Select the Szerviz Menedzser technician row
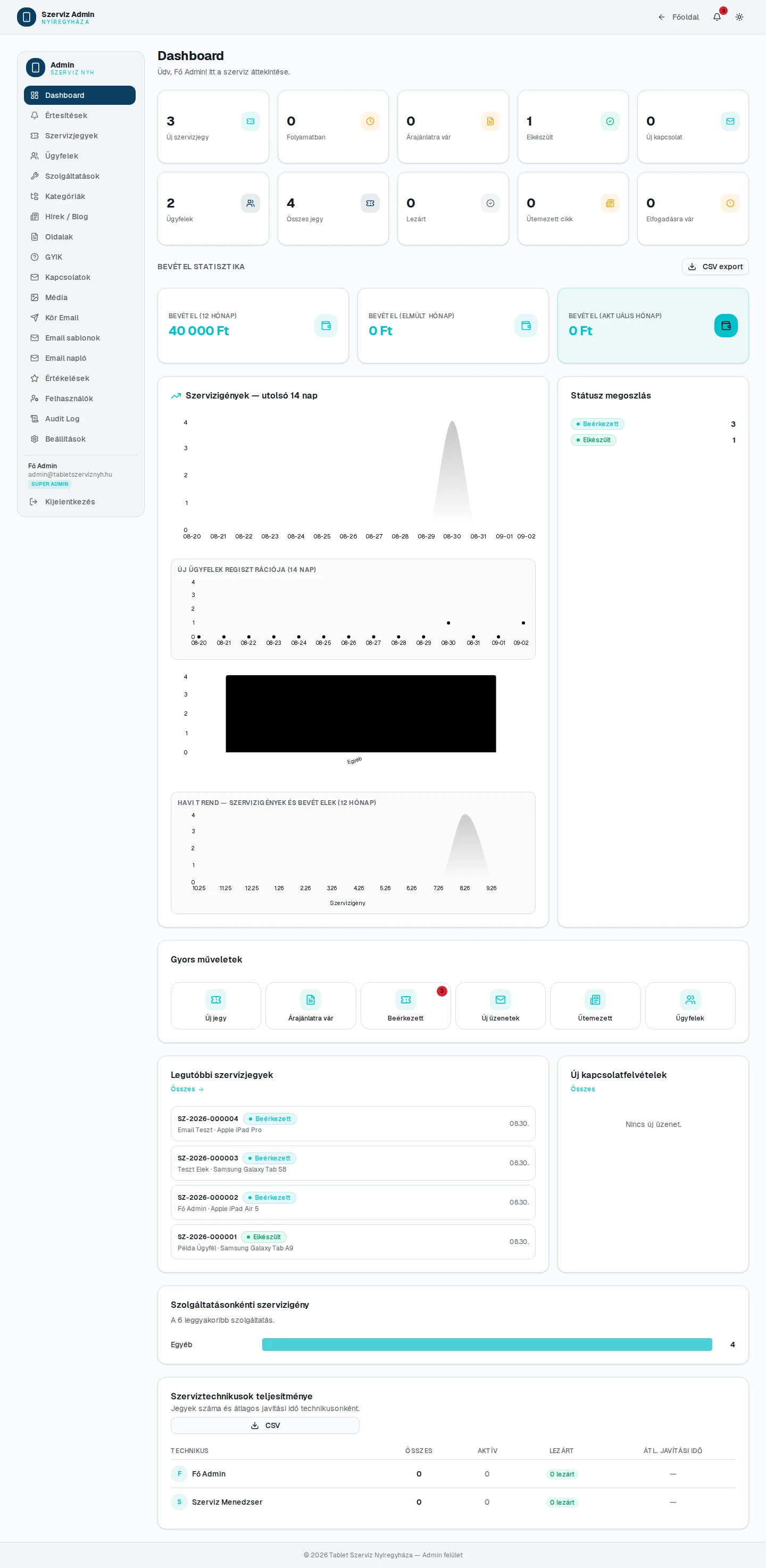 click(453, 1501)
